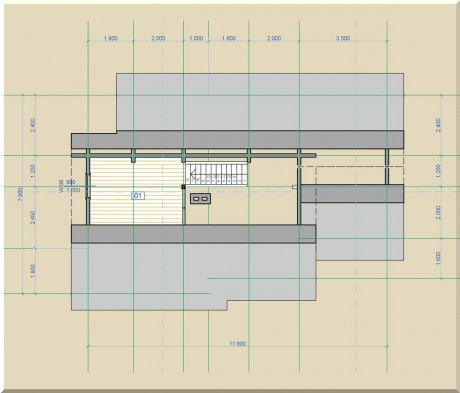Viewport: 460px width, 393px height.
Task: Click the dashed outline rectangle on right
Action: [359, 175]
